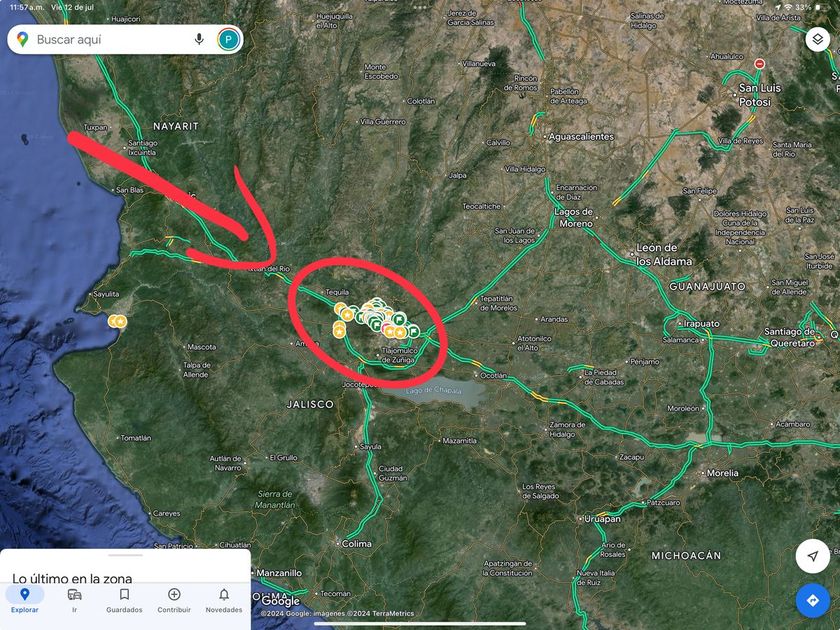
Task: Tap the blue directions button
Action: pos(812,600)
